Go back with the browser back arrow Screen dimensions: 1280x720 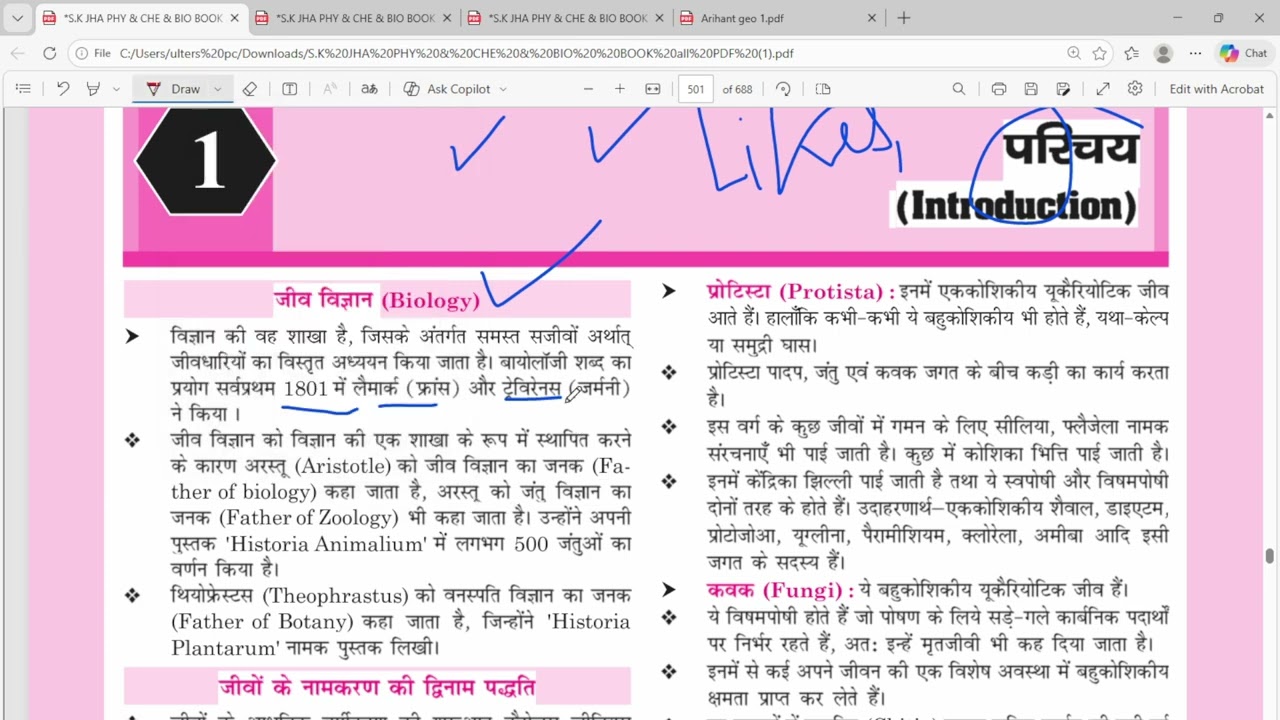coord(18,53)
